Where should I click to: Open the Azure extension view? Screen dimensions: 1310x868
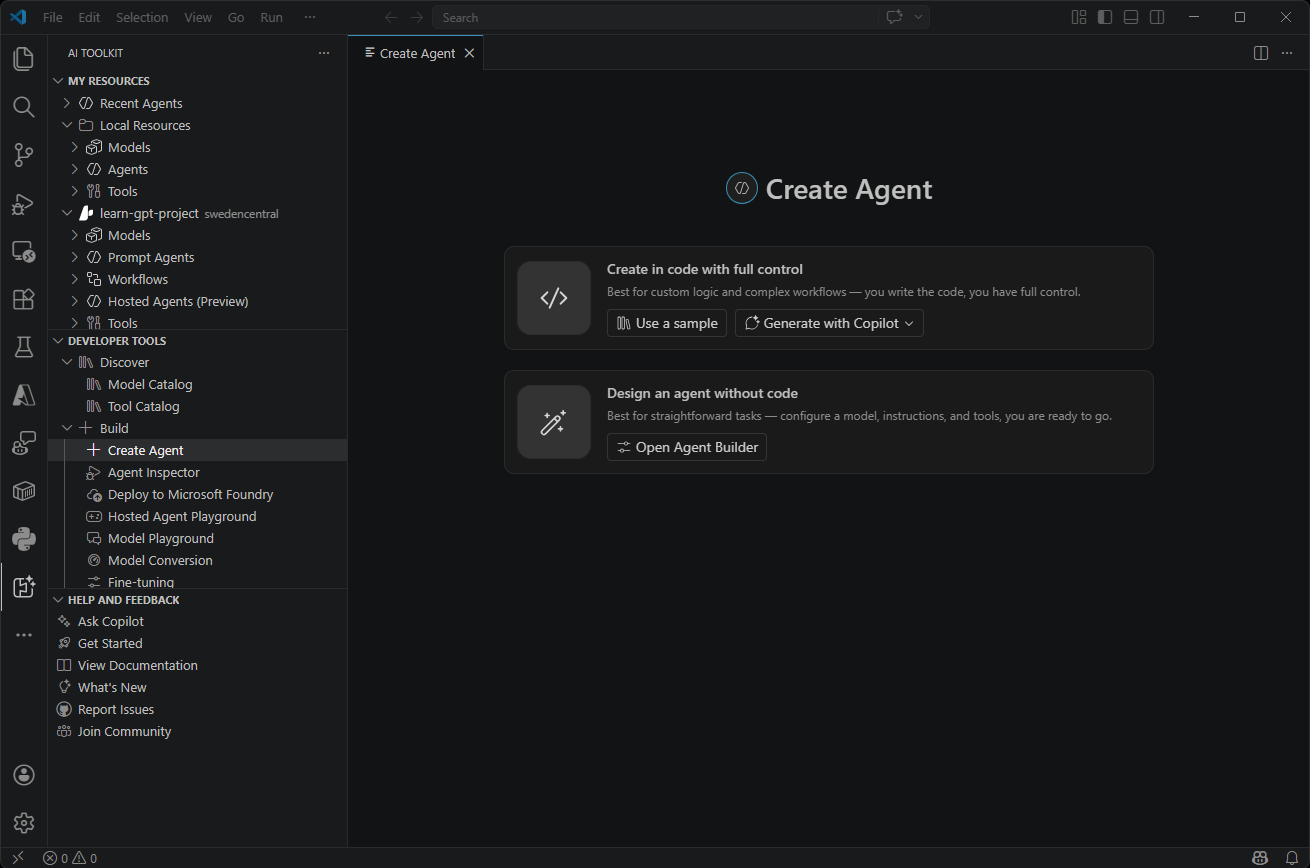point(23,395)
